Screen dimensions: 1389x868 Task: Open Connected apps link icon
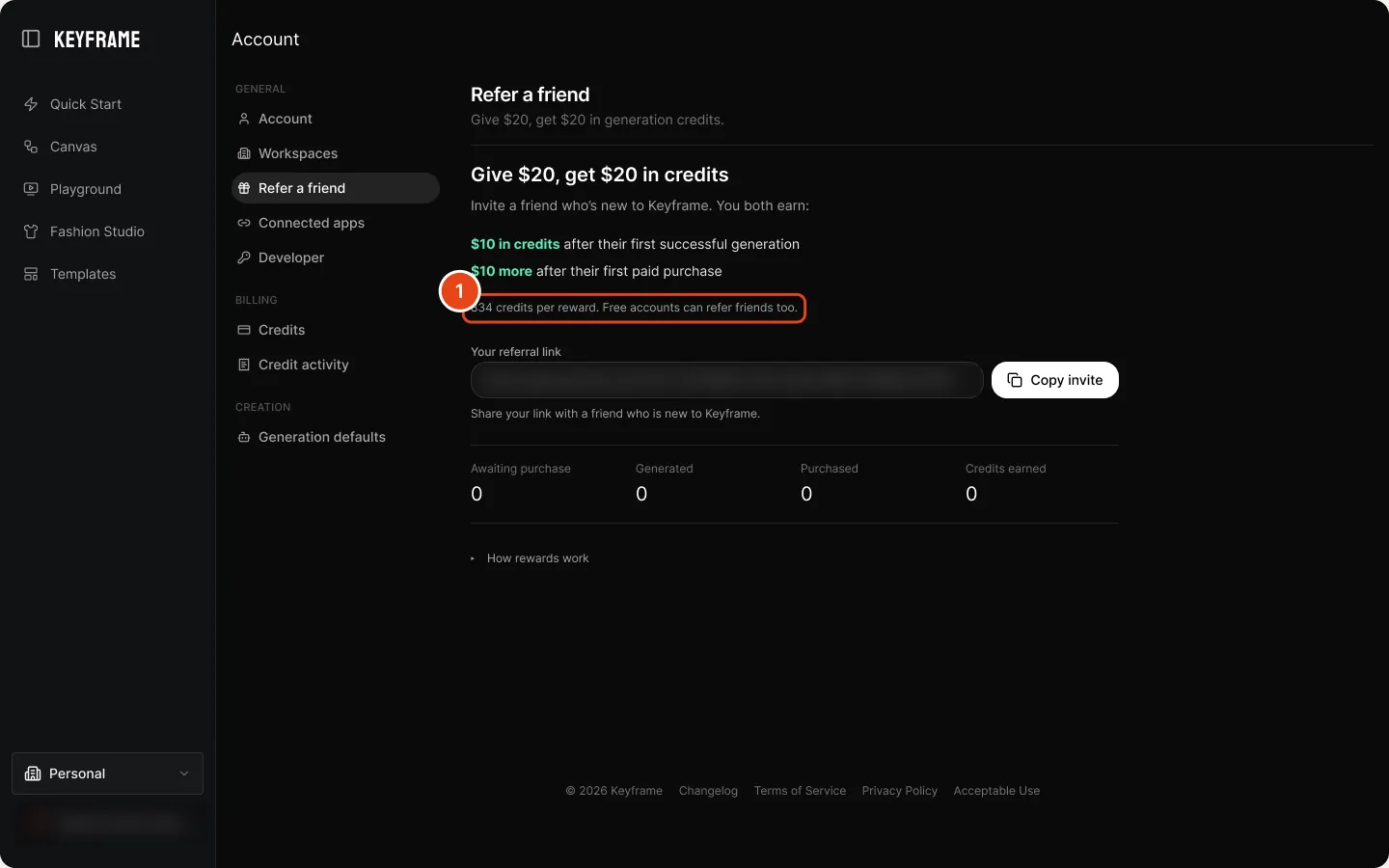[x=244, y=223]
